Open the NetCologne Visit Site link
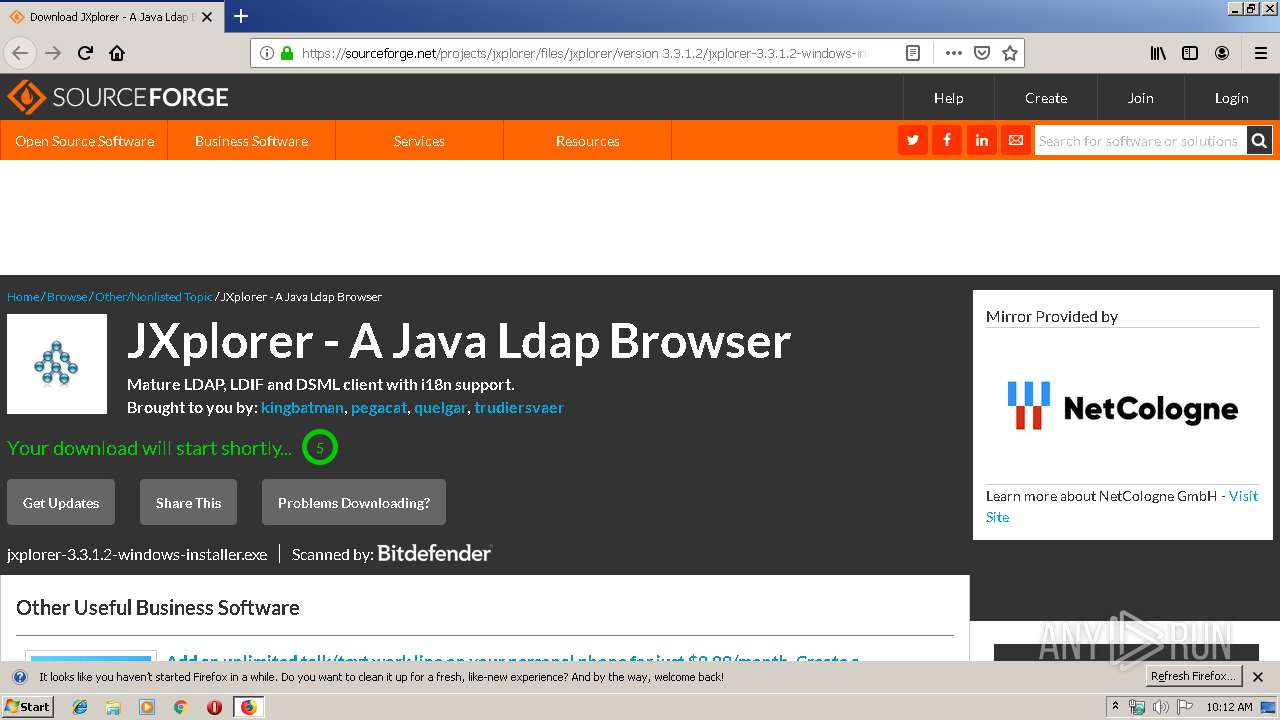 (x=1243, y=496)
